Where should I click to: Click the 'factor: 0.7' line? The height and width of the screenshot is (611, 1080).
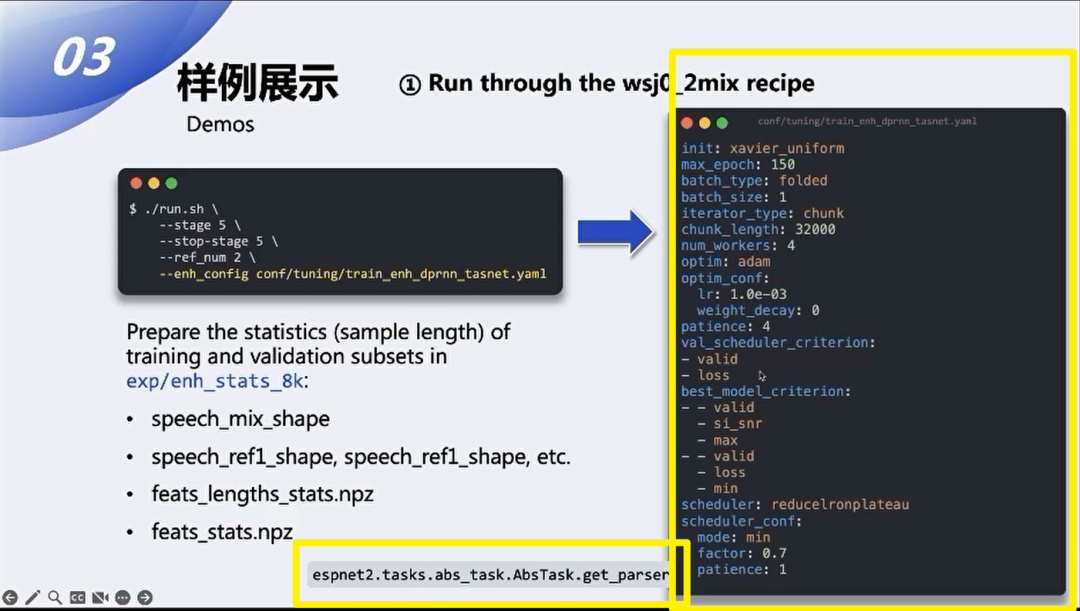(x=742, y=553)
